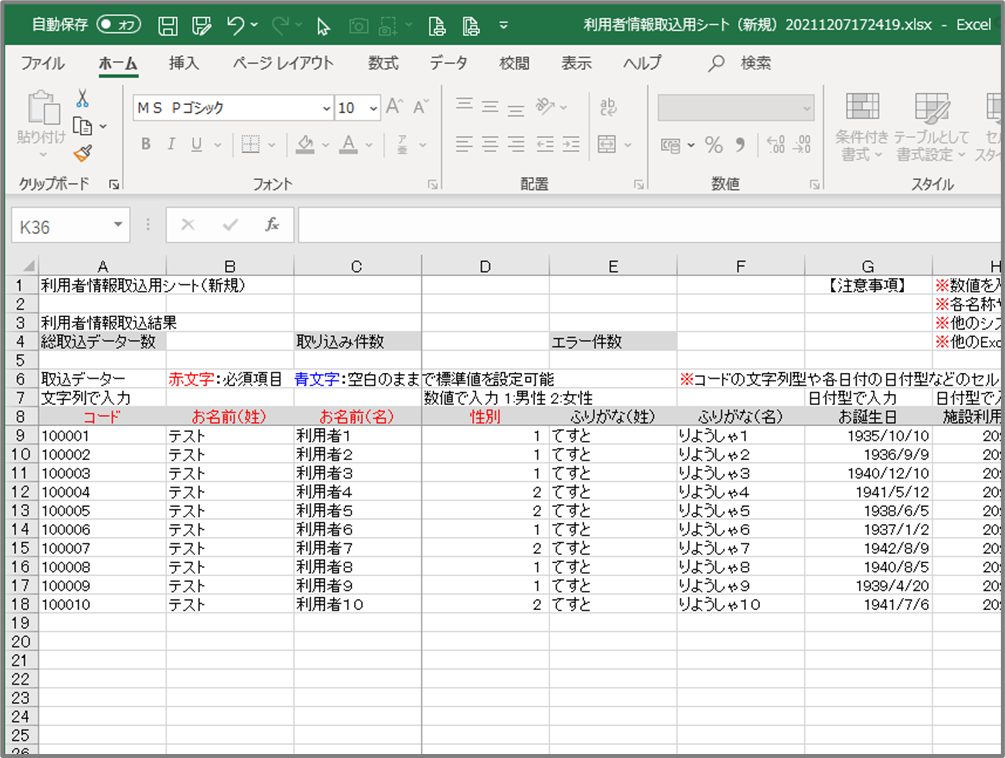Switch to the 挿入 tab
1005x758 pixels.
tap(184, 63)
